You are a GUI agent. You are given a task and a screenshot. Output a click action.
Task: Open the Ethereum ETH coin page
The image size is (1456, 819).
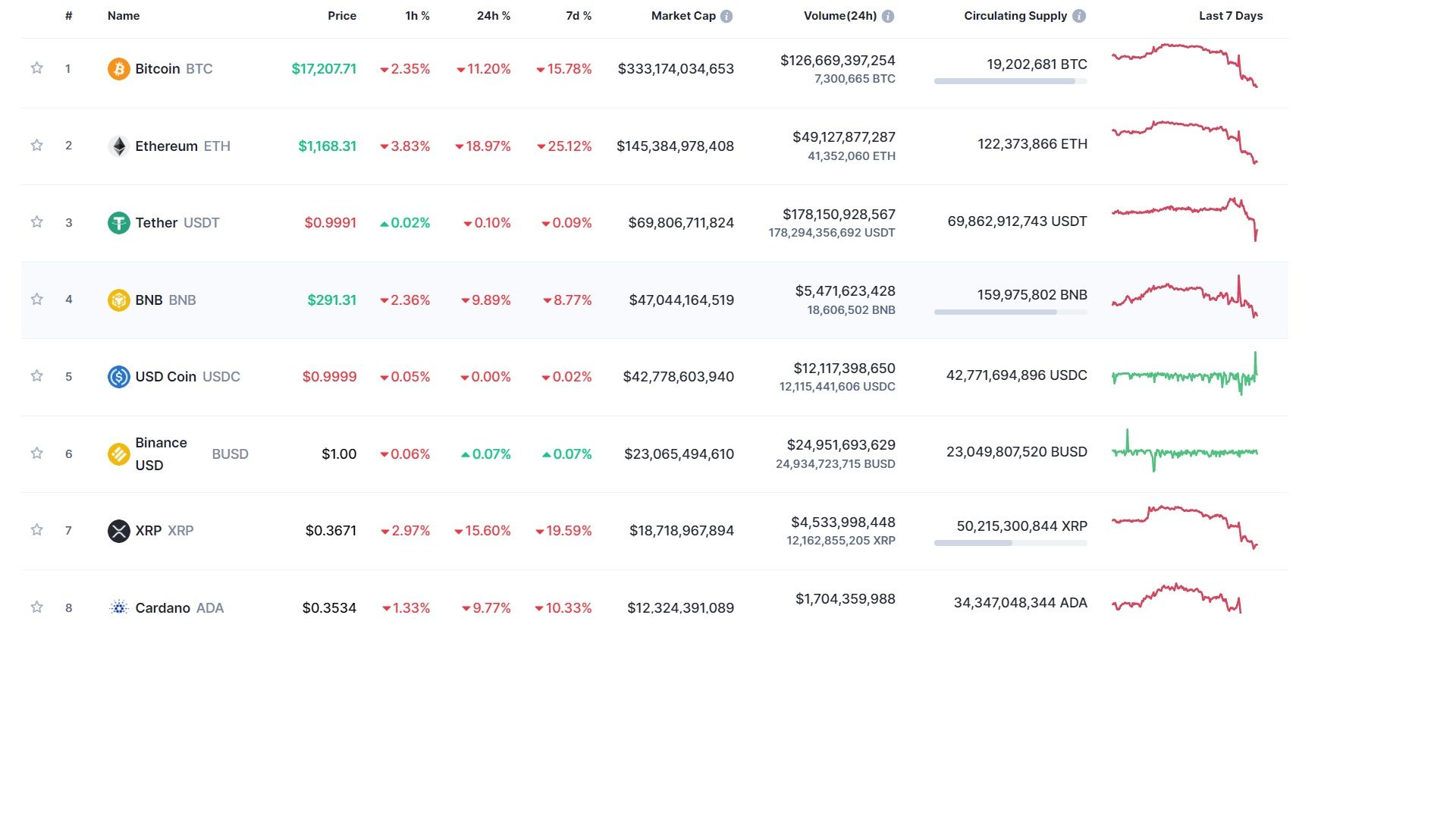pos(183,146)
